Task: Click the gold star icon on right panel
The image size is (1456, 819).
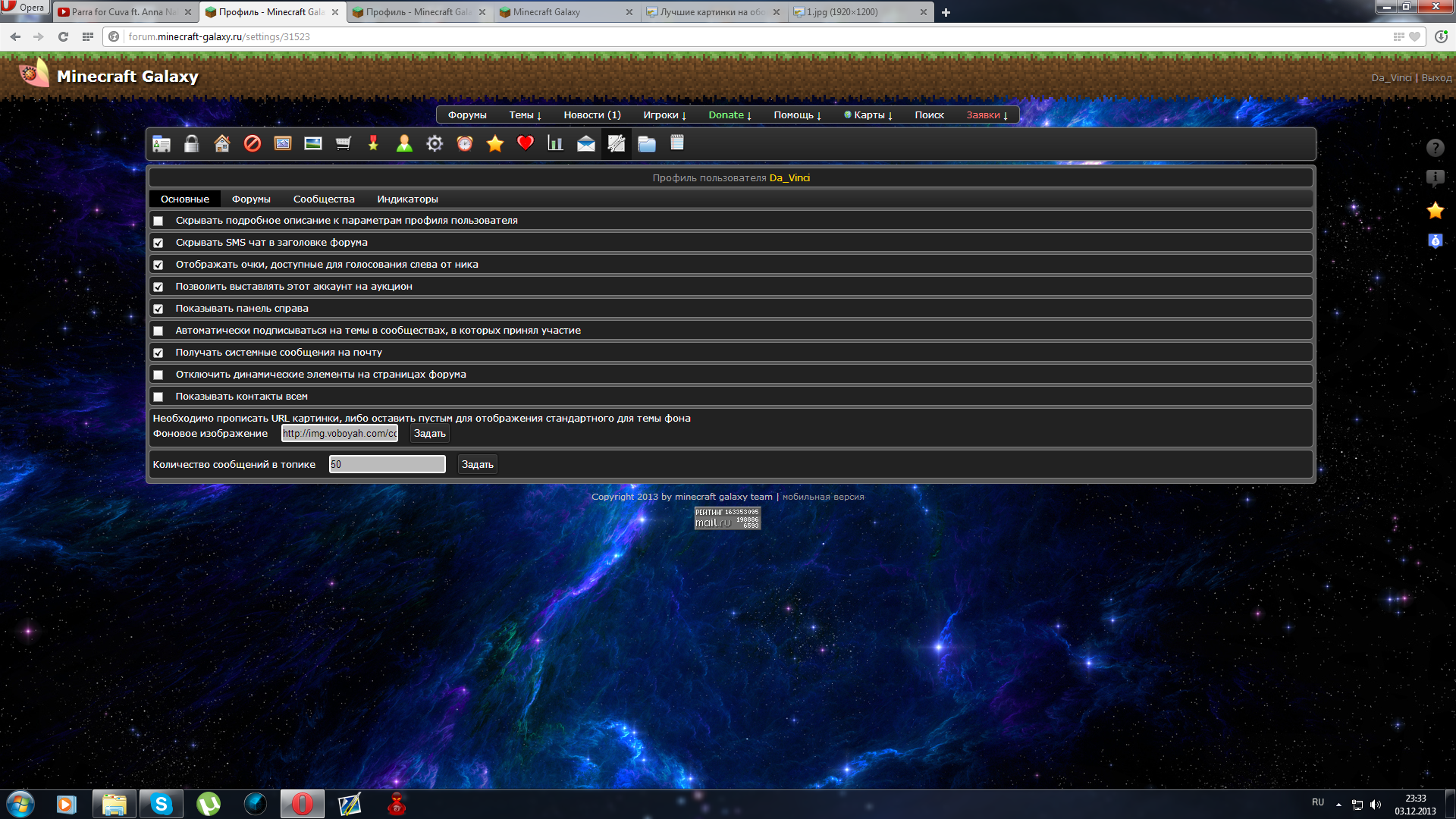Action: (1435, 211)
